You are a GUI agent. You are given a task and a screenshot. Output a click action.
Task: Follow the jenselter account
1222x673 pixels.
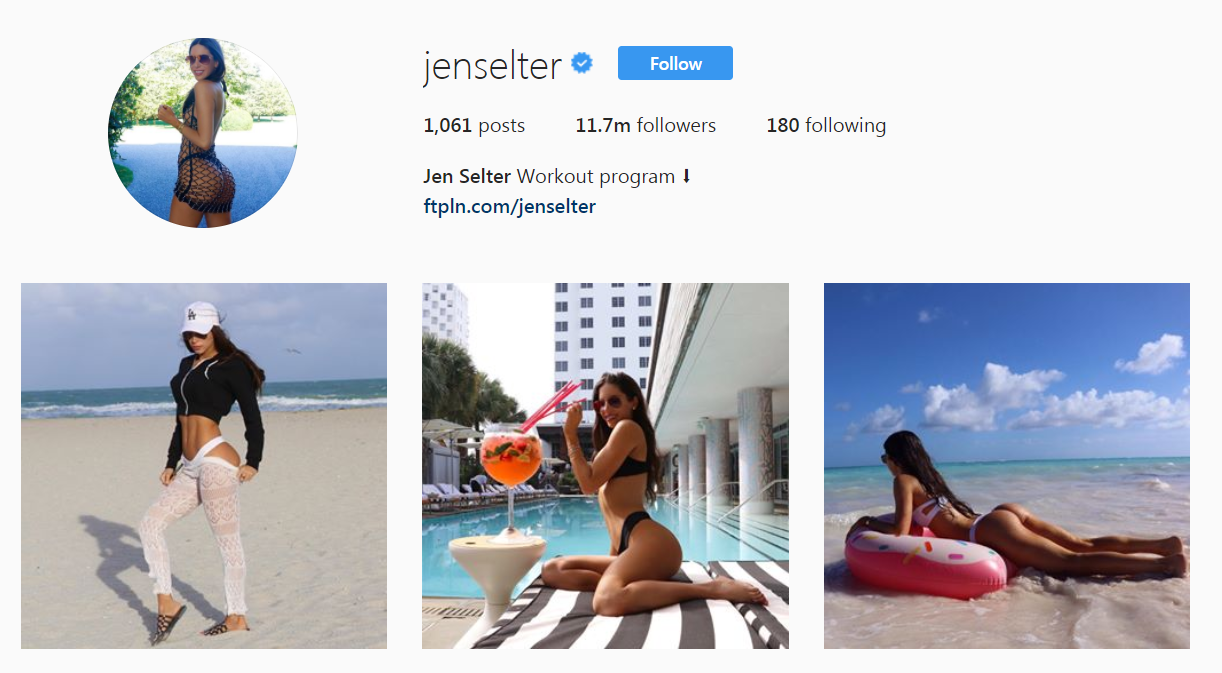click(x=675, y=63)
